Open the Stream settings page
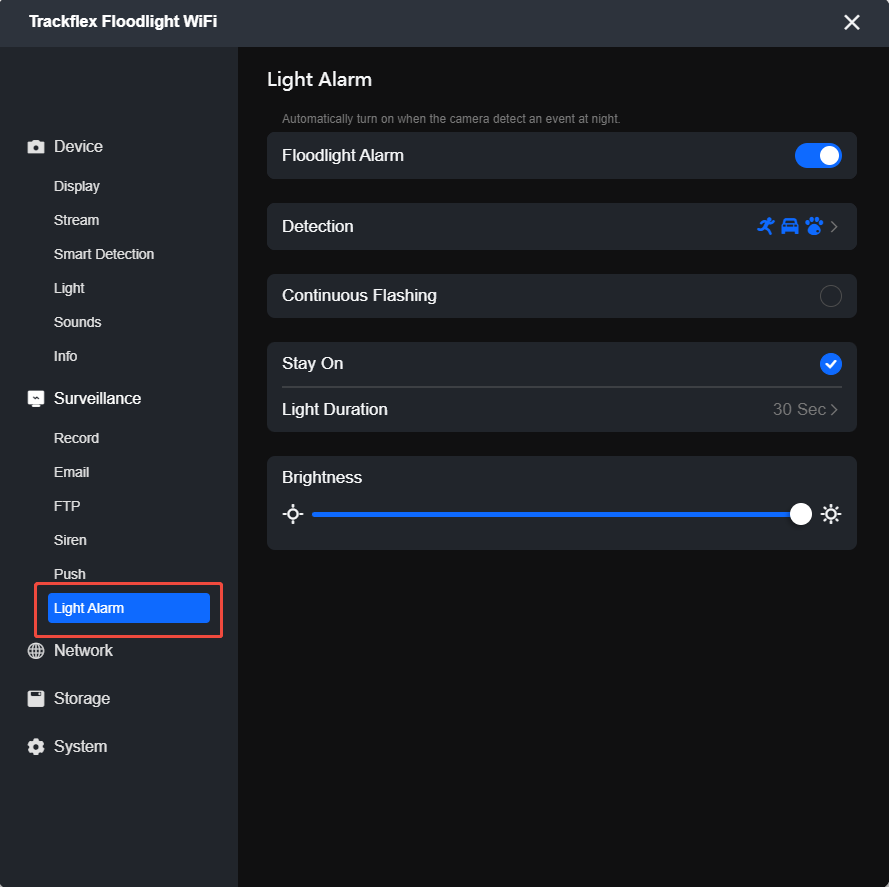This screenshot has height=887, width=889. pyautogui.click(x=77, y=220)
